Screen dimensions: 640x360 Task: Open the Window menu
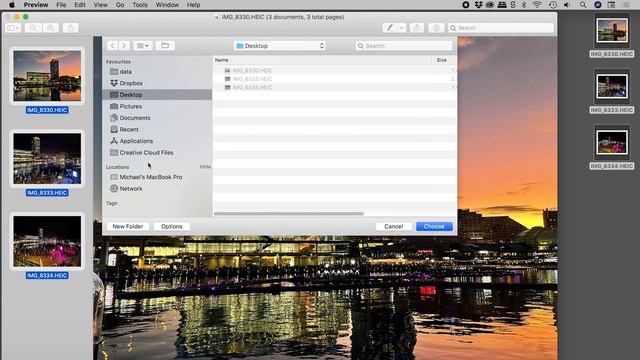click(x=167, y=5)
